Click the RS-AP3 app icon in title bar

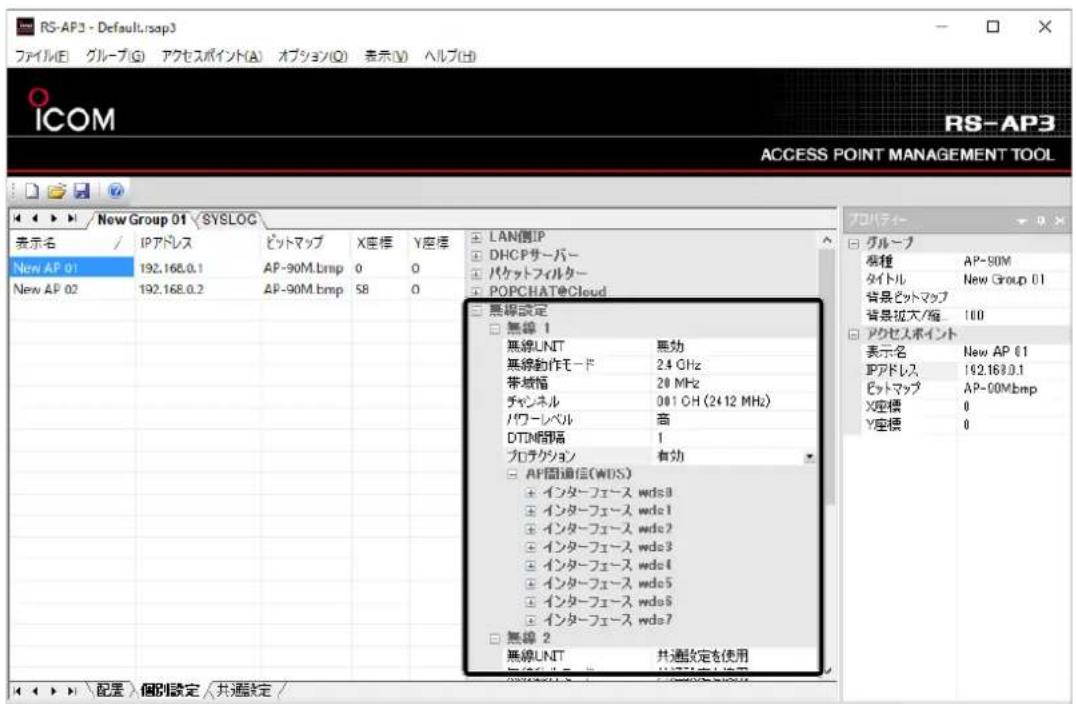click(25, 27)
